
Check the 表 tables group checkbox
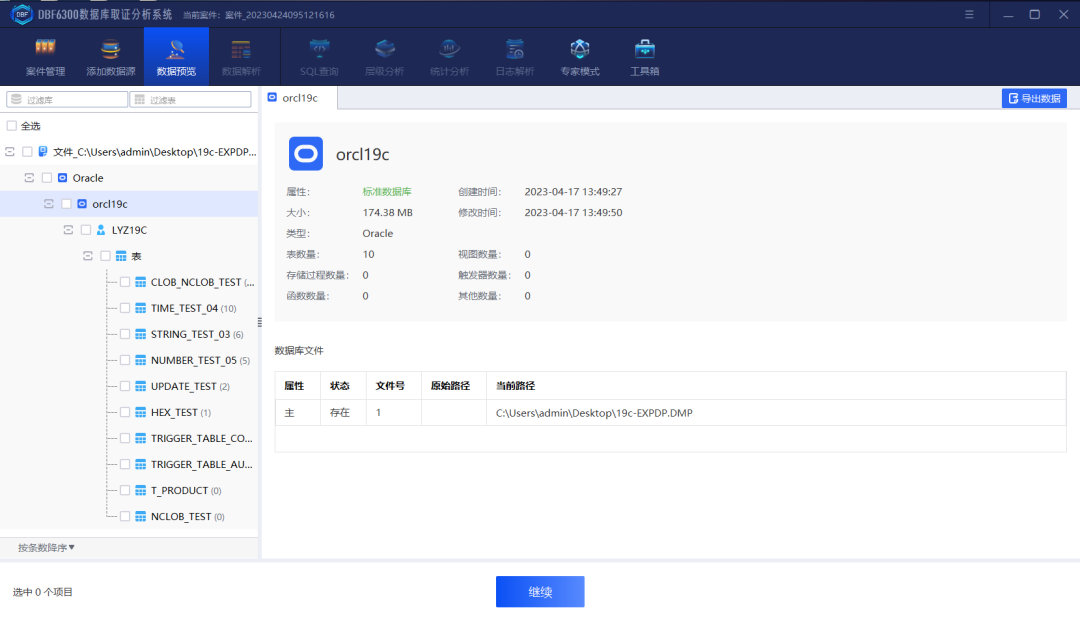click(x=105, y=256)
